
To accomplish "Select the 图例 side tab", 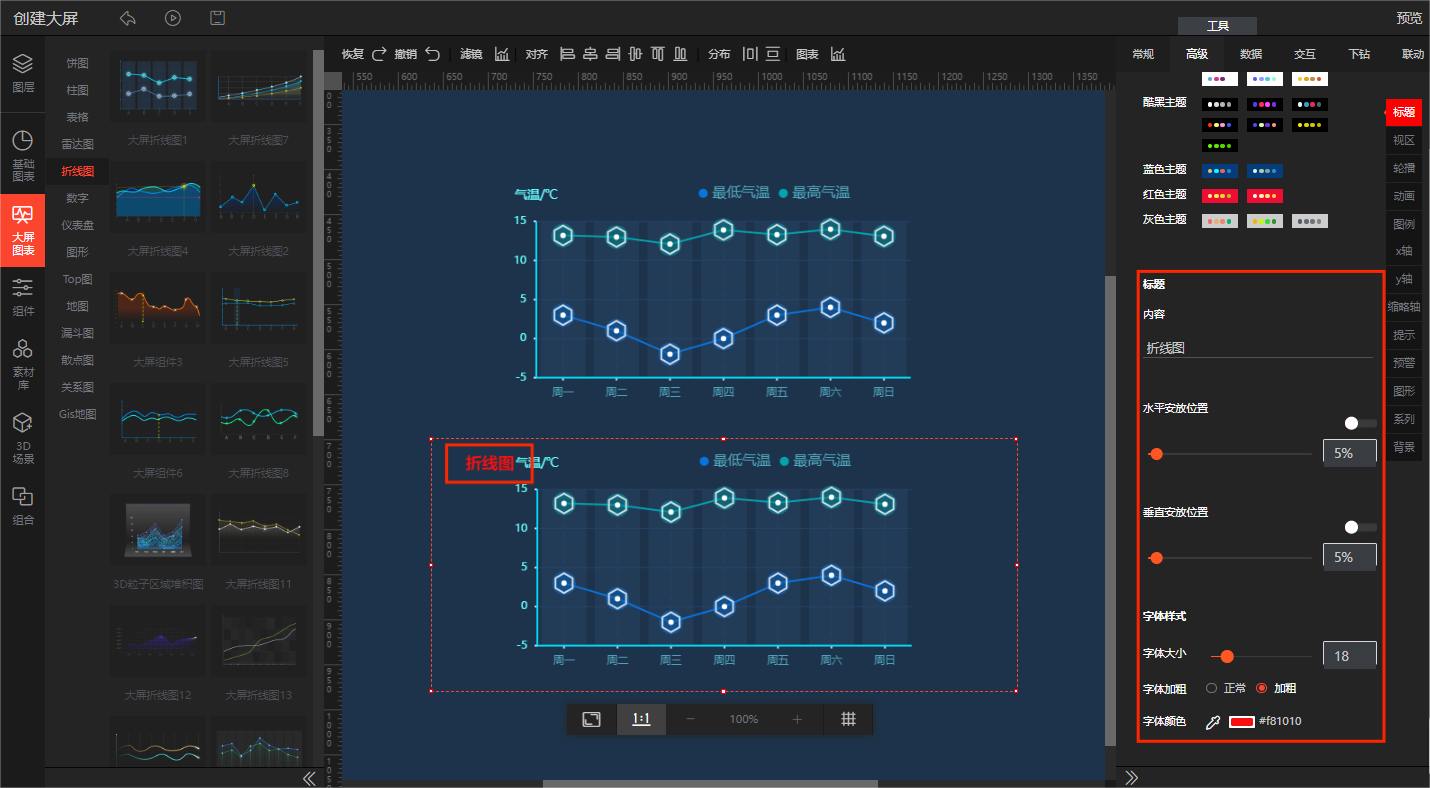I will tap(1404, 224).
